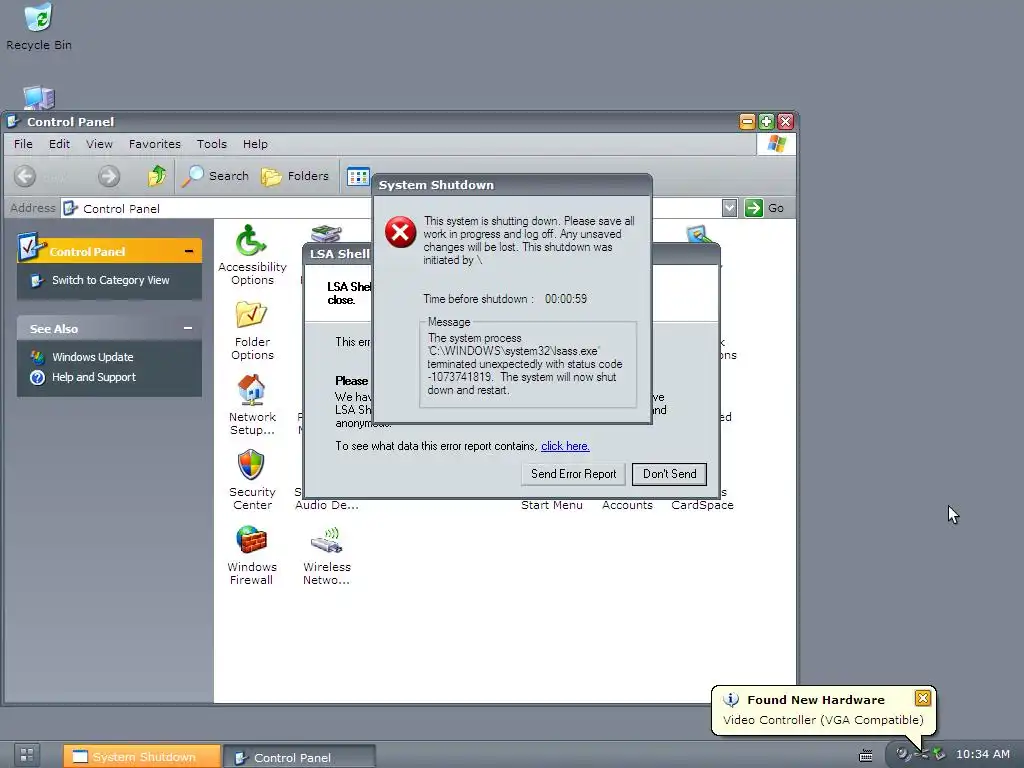1024x768 pixels.
Task: Minimize the Control Panel window
Action: point(747,121)
